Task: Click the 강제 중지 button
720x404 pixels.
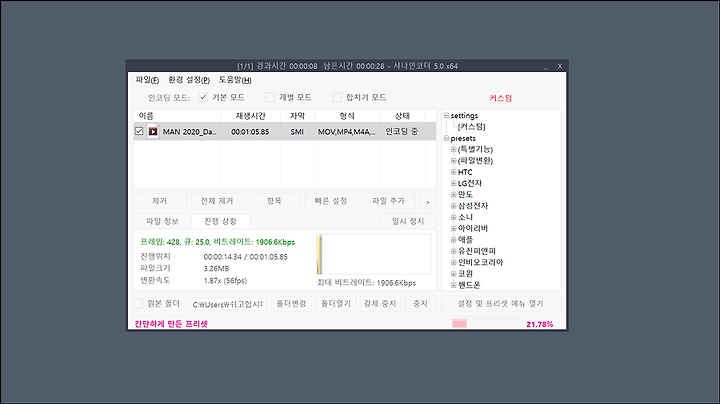Action: pos(380,303)
